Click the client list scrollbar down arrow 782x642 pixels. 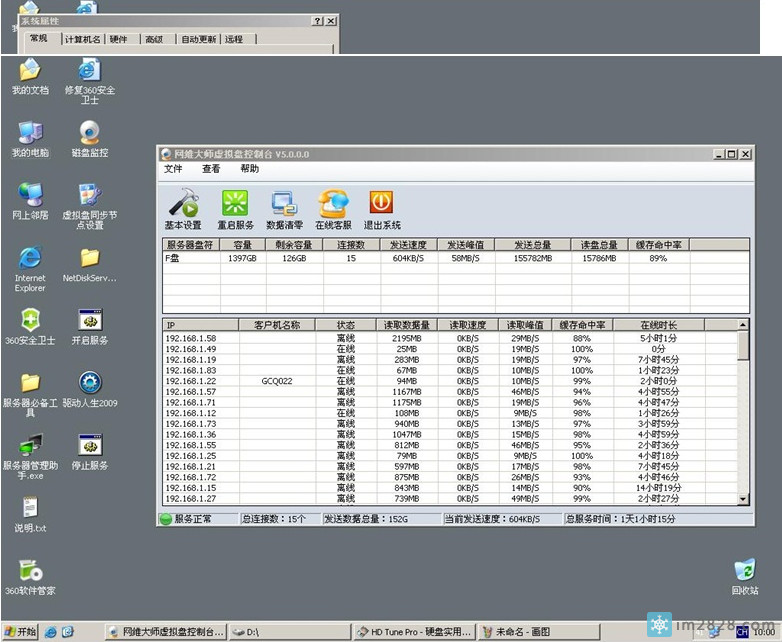click(x=743, y=499)
